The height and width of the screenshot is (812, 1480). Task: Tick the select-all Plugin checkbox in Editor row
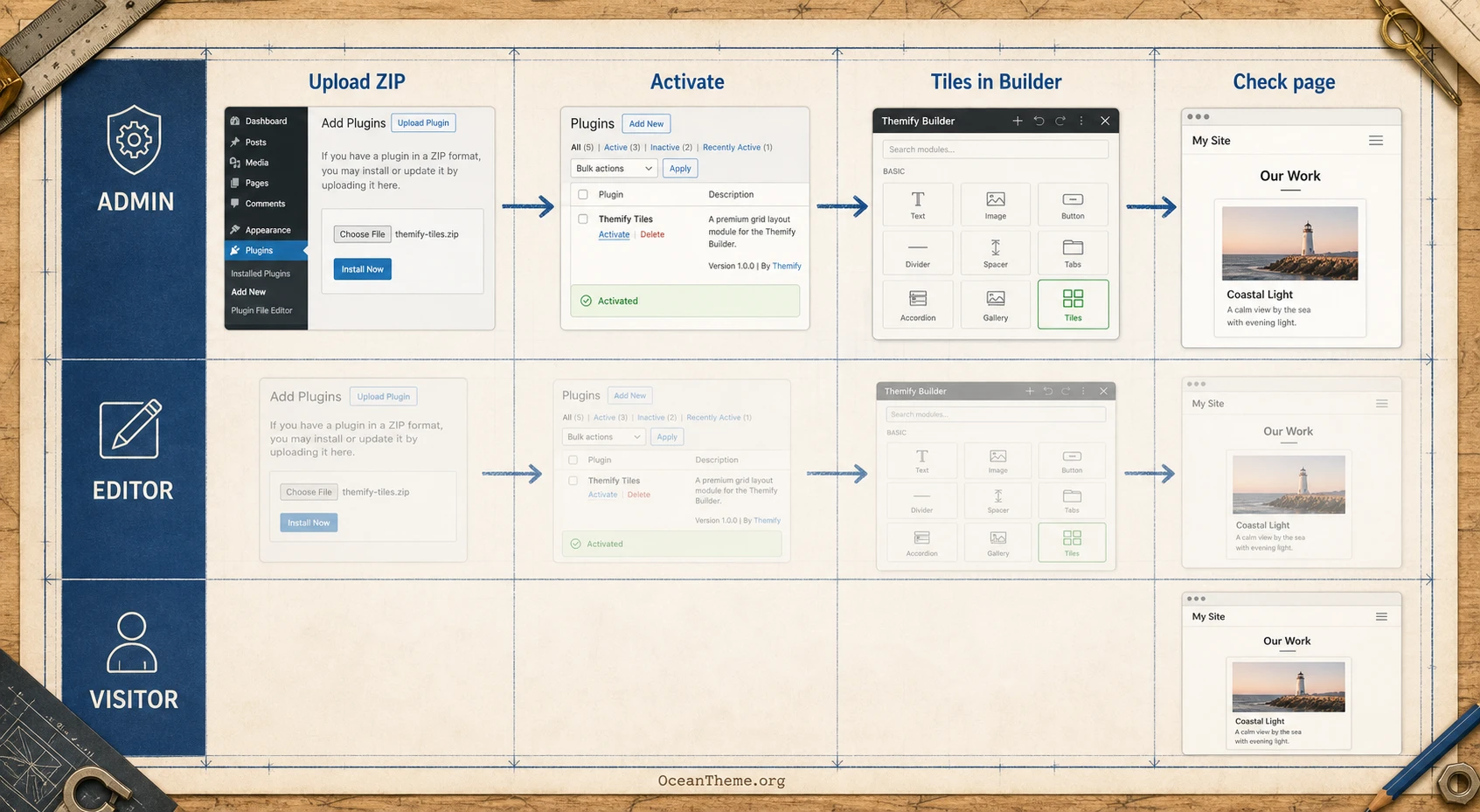(573, 460)
